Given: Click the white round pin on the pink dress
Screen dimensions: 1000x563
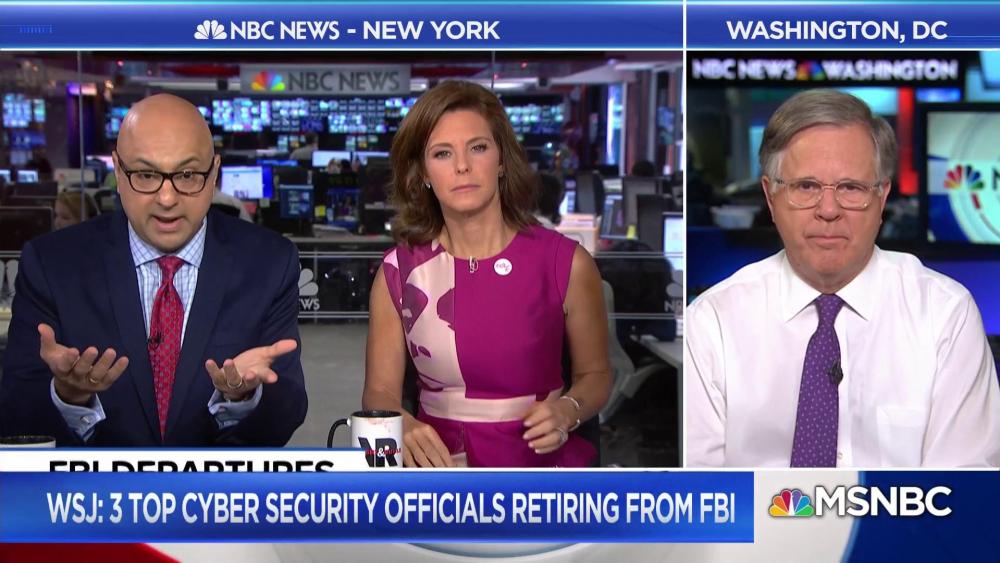Looking at the screenshot, I should click(503, 267).
